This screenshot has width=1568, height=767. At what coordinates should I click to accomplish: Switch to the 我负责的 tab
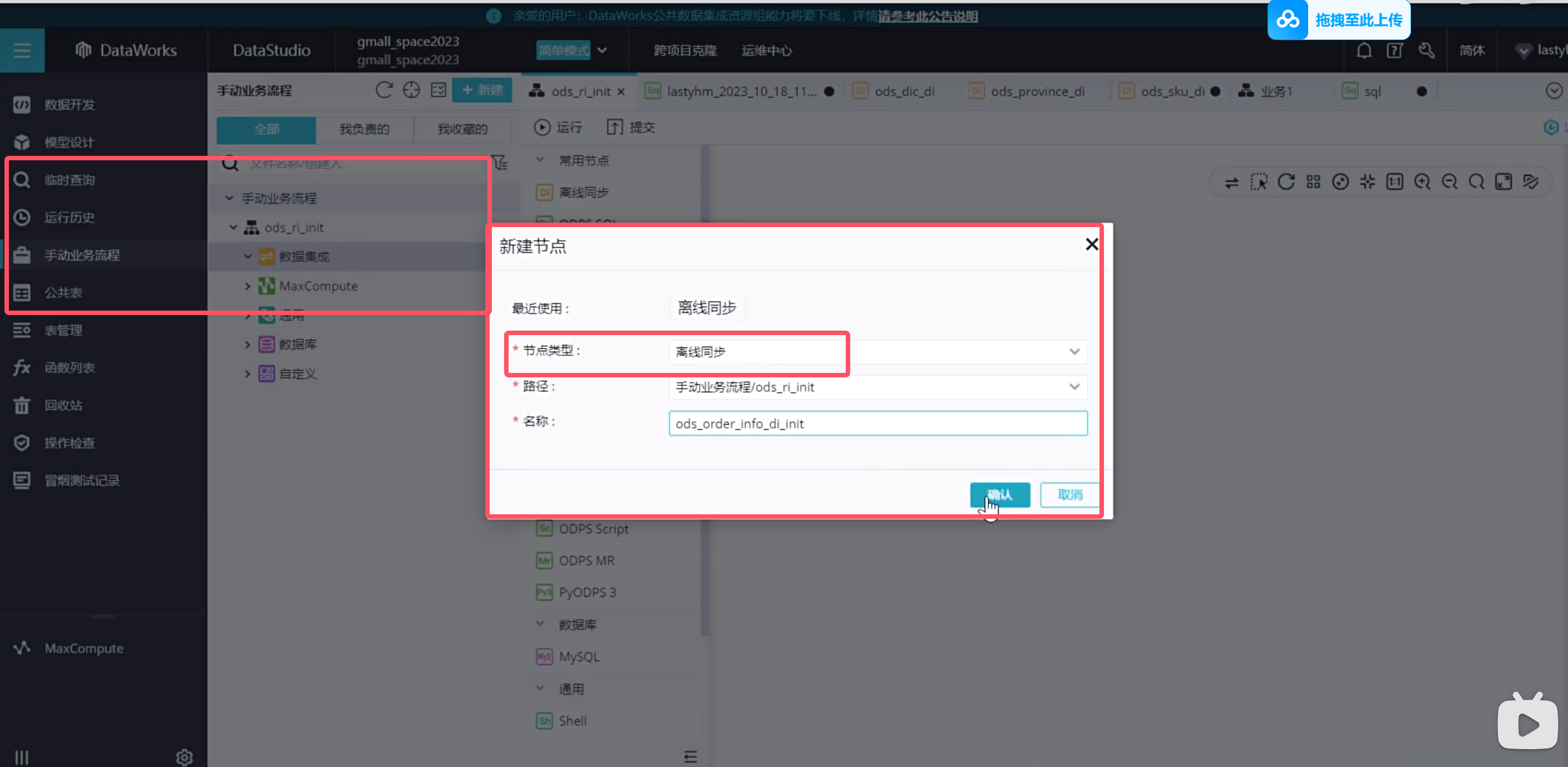364,129
